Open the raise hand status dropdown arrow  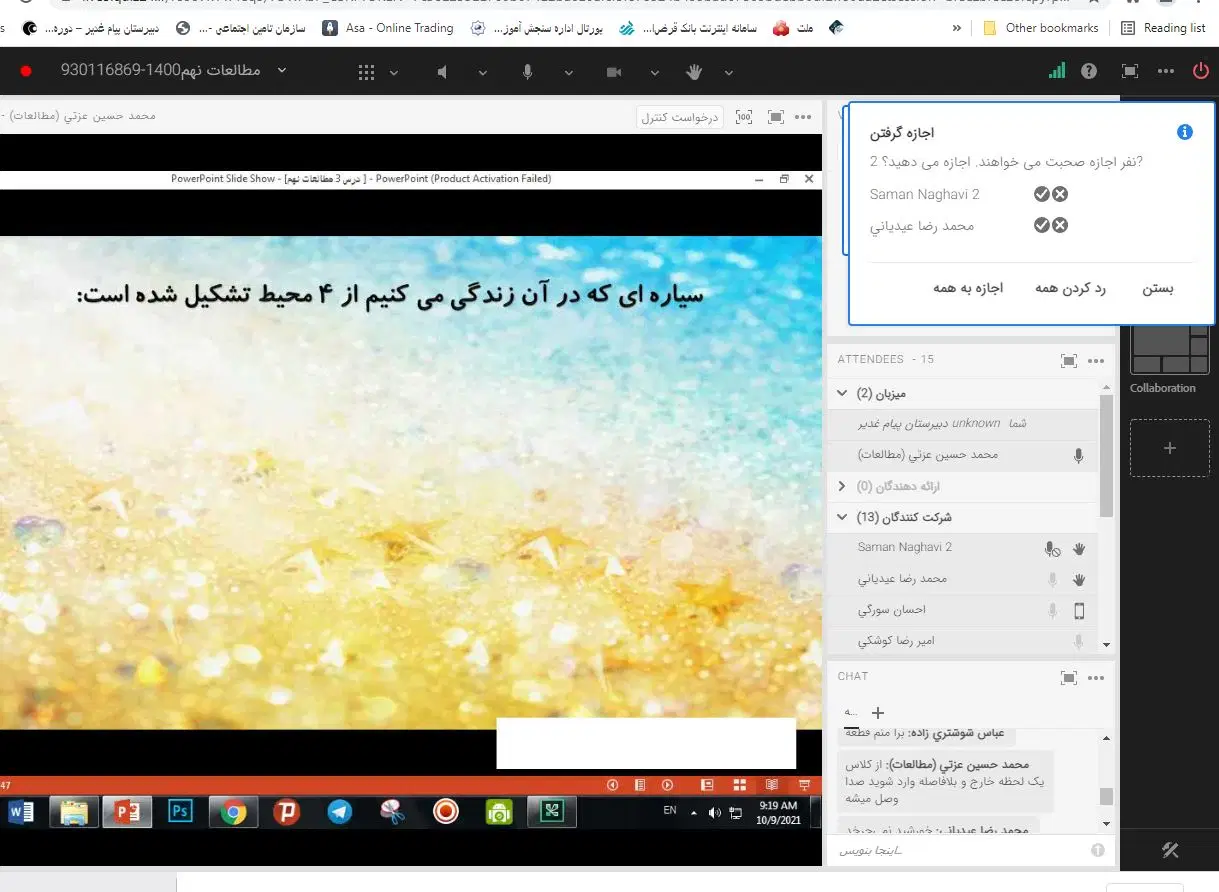point(729,73)
